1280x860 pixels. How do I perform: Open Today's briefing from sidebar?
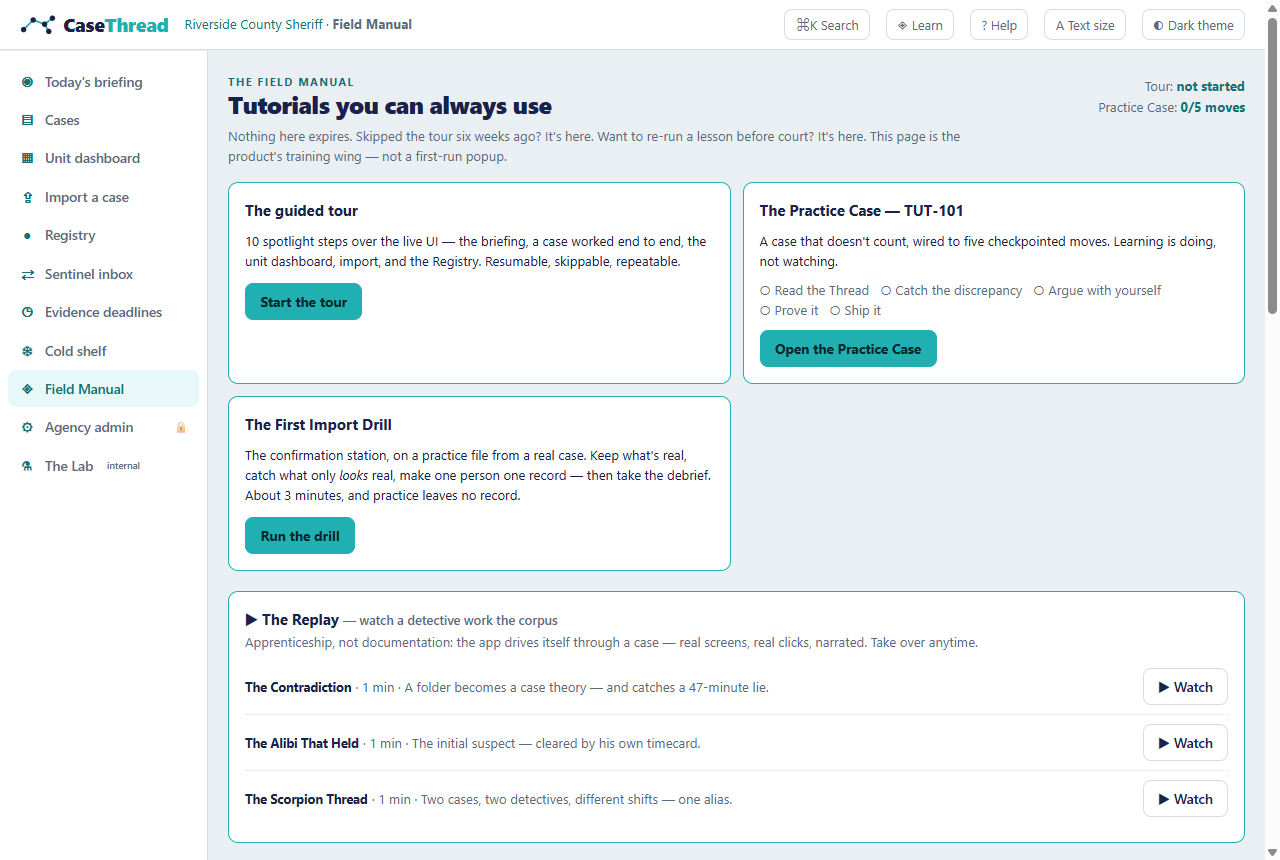tap(103, 82)
